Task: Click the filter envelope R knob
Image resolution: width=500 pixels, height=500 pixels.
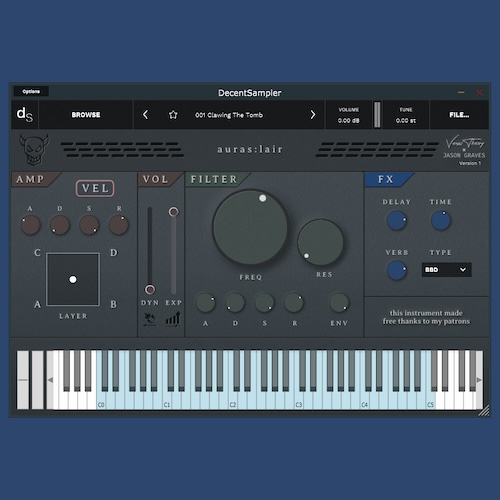Action: pos(294,303)
